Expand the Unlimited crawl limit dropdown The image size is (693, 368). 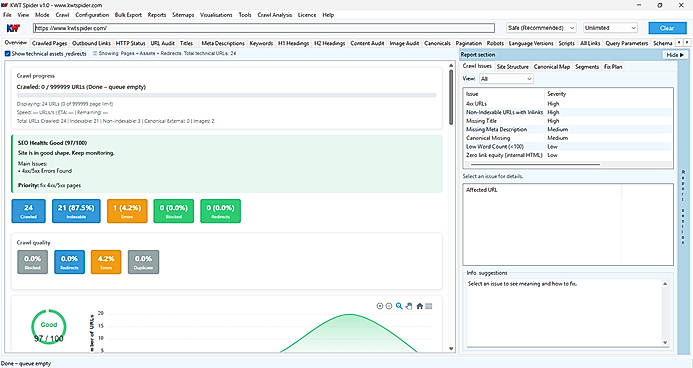(610, 28)
